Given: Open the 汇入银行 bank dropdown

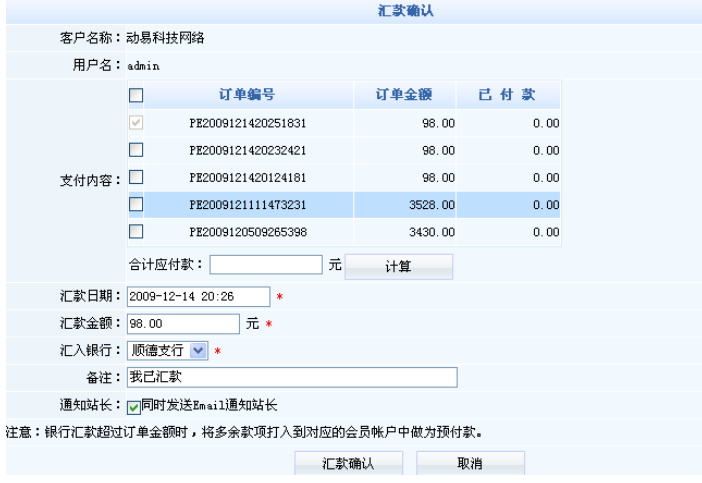Looking at the screenshot, I should pos(167,350).
